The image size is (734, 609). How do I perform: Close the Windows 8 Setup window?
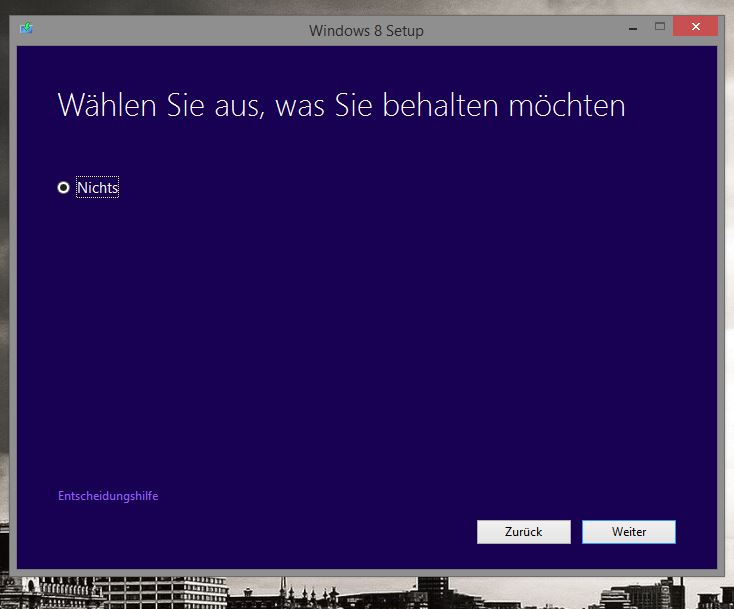tap(696, 26)
